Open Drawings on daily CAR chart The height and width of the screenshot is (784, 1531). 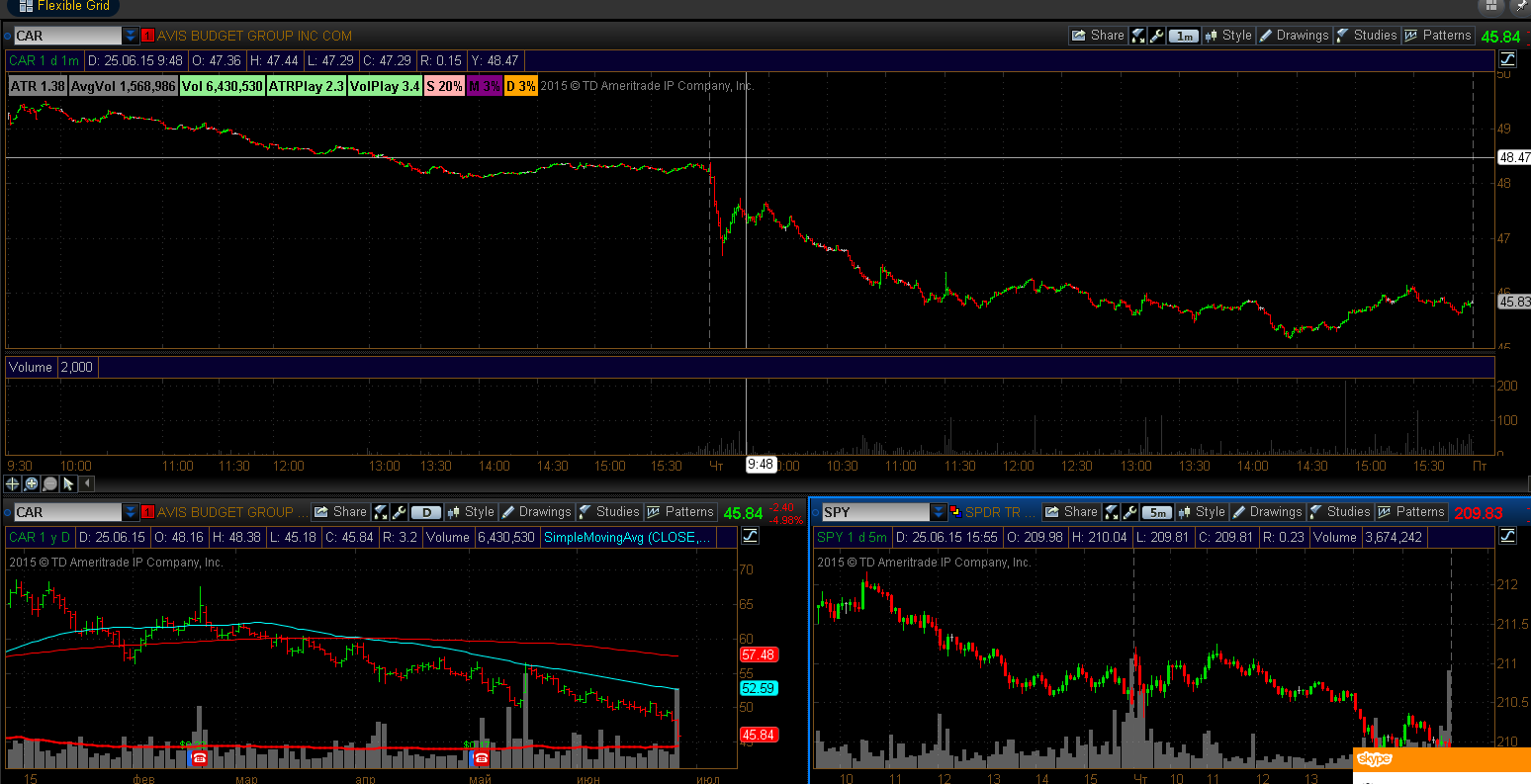[536, 512]
